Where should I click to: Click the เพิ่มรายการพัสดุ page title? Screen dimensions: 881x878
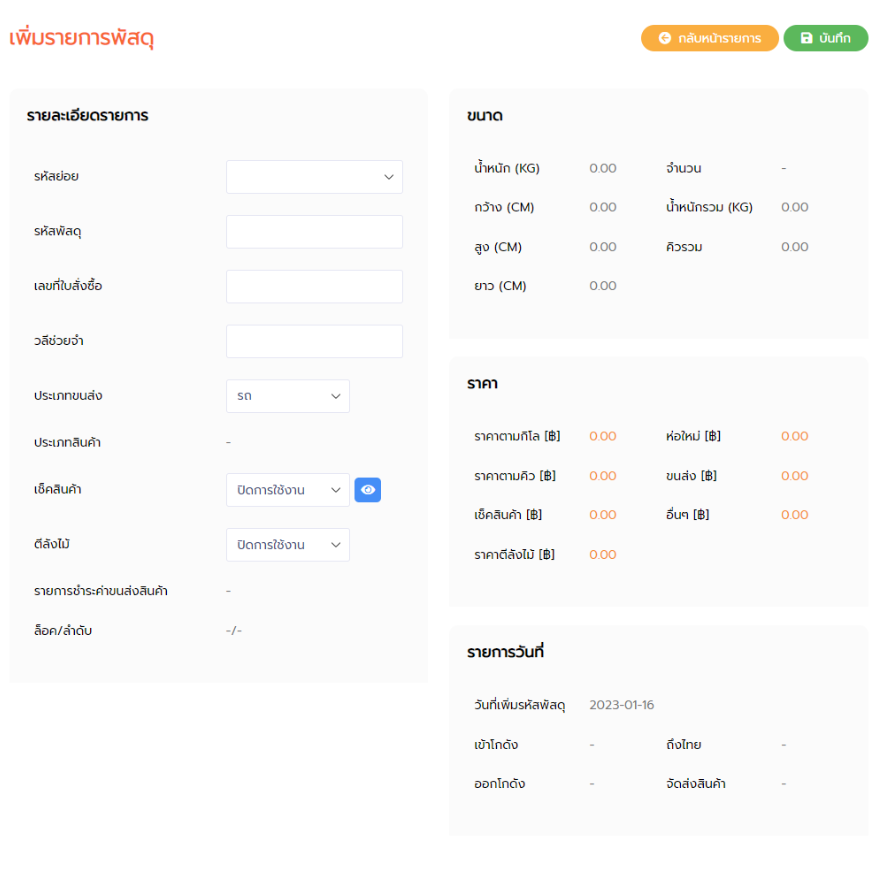(x=81, y=39)
